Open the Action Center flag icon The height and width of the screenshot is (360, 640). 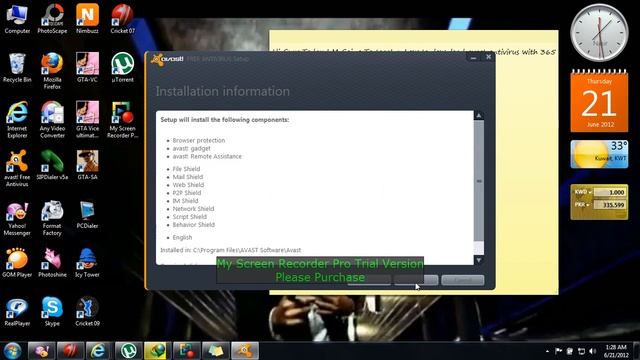coord(558,351)
